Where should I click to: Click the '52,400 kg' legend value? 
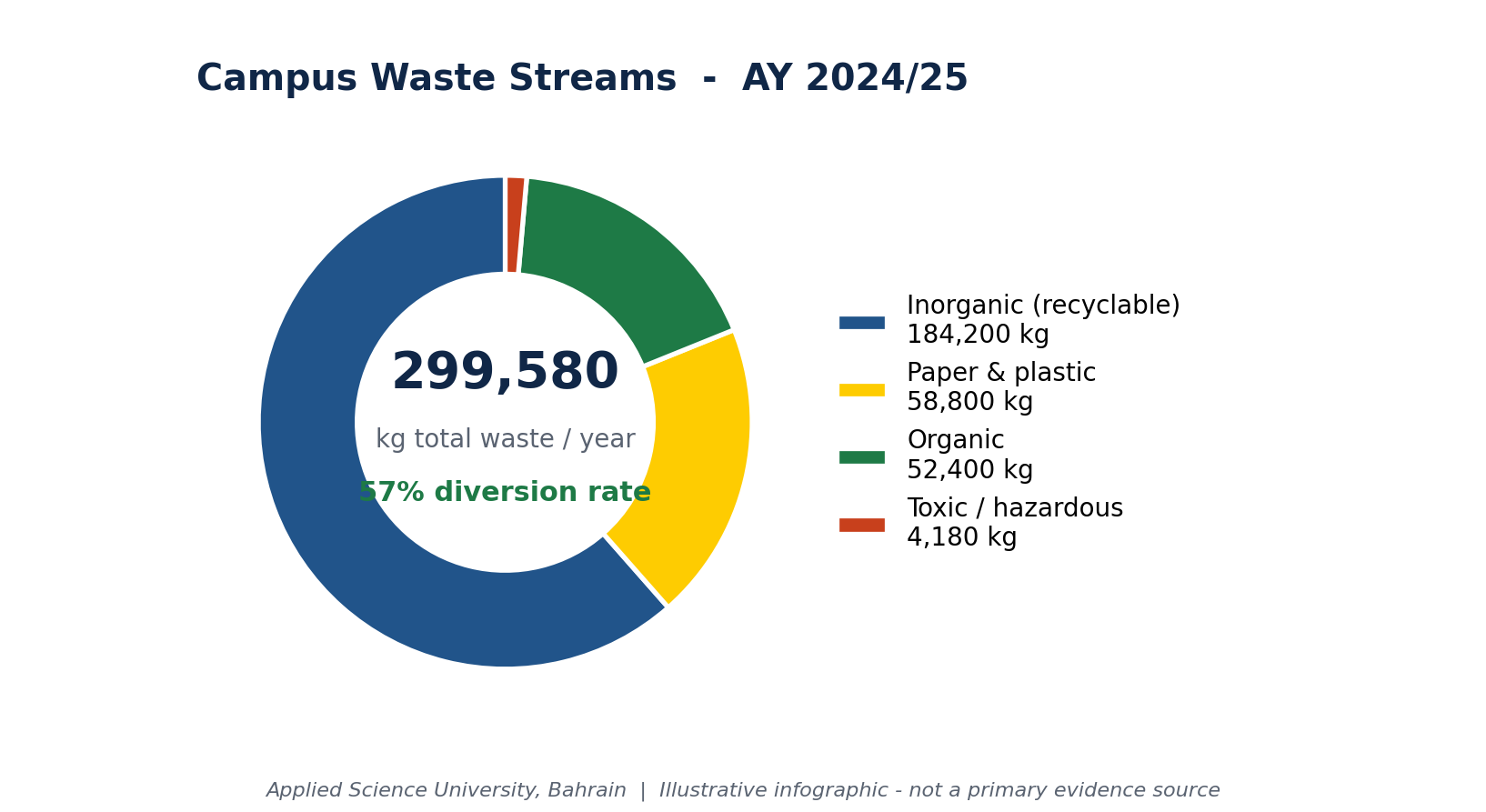click(x=969, y=470)
